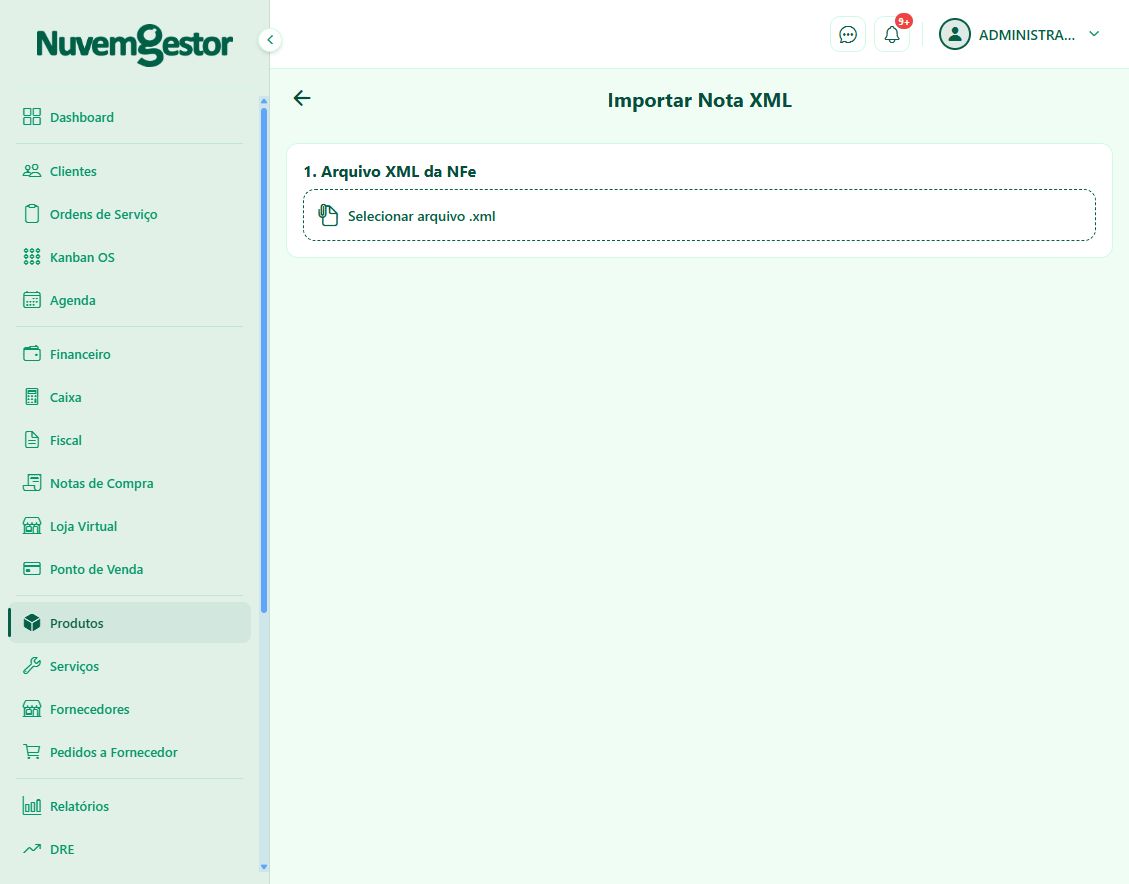Click the Kanban OS dots icon
Screen dimensions: 1129x884
(x=32, y=257)
